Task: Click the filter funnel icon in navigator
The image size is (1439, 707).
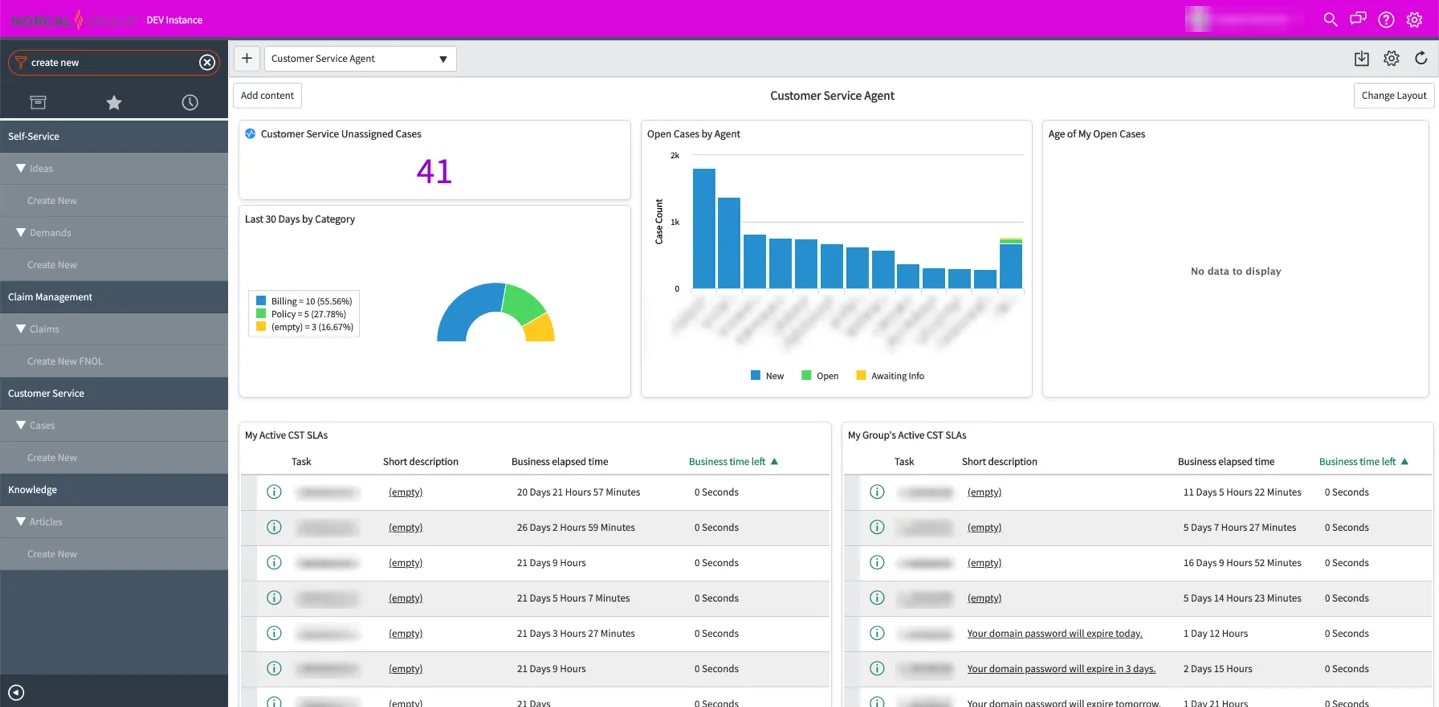Action: tap(20, 62)
